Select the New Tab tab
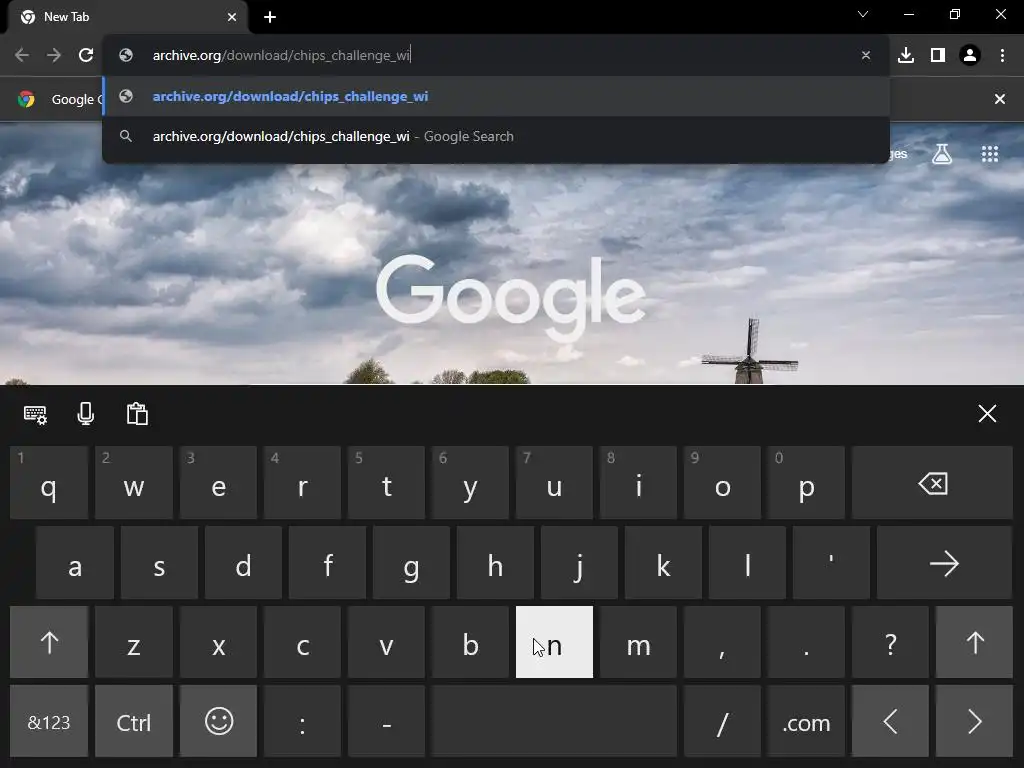1024x768 pixels. (x=127, y=17)
